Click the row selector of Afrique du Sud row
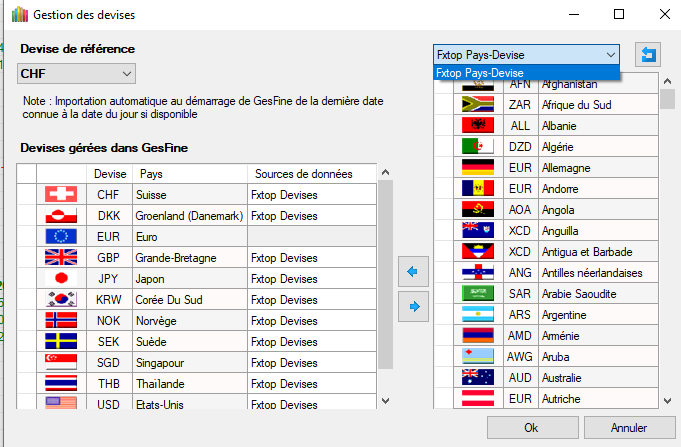Viewport: 681px width, 447px height. click(444, 104)
